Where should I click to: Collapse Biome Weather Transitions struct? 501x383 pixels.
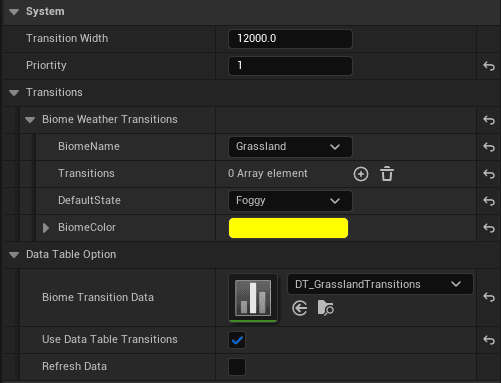point(30,120)
